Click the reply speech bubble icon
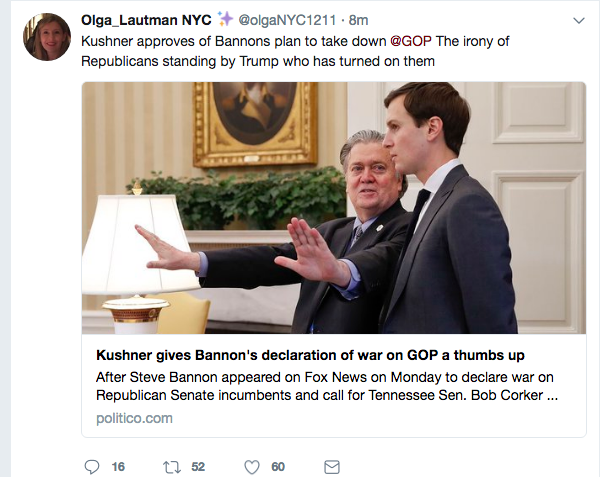Image resolution: width=600 pixels, height=477 pixels. point(93,467)
